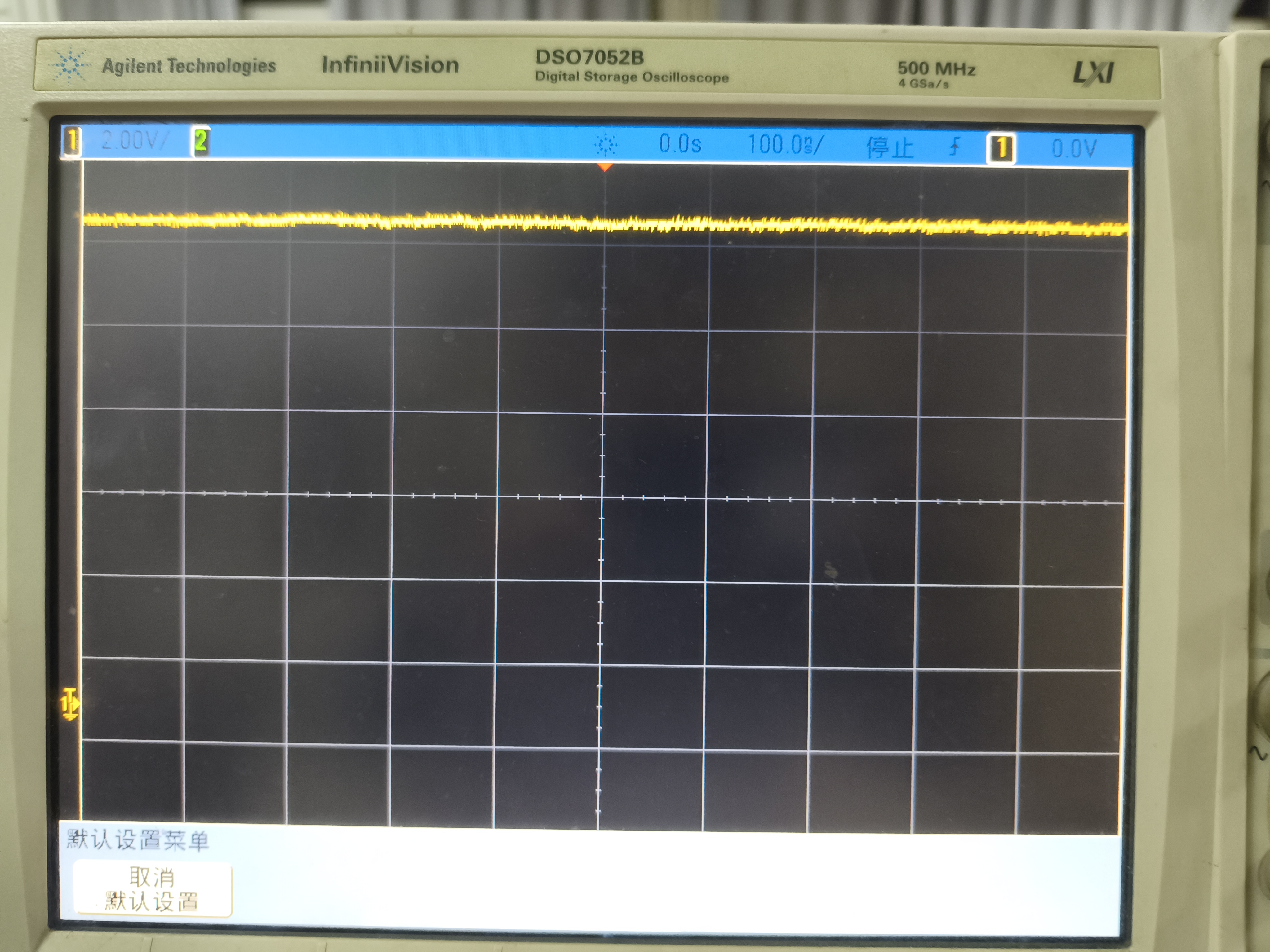Click the channel 1 ground level marker
Image resolution: width=1270 pixels, height=952 pixels.
tap(70, 703)
